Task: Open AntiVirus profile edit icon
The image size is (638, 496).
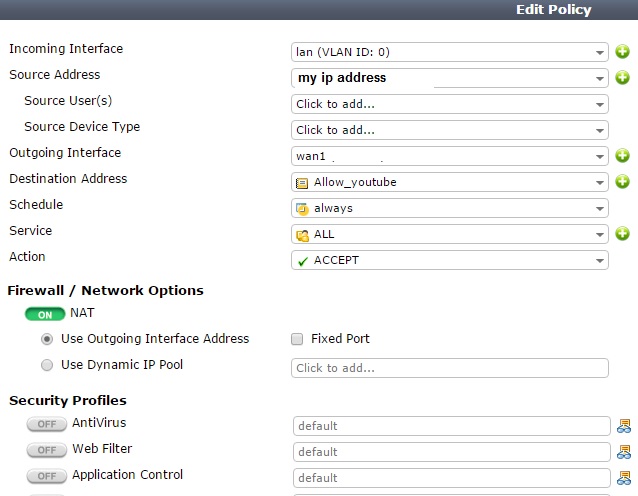Action: pyautogui.click(x=624, y=425)
